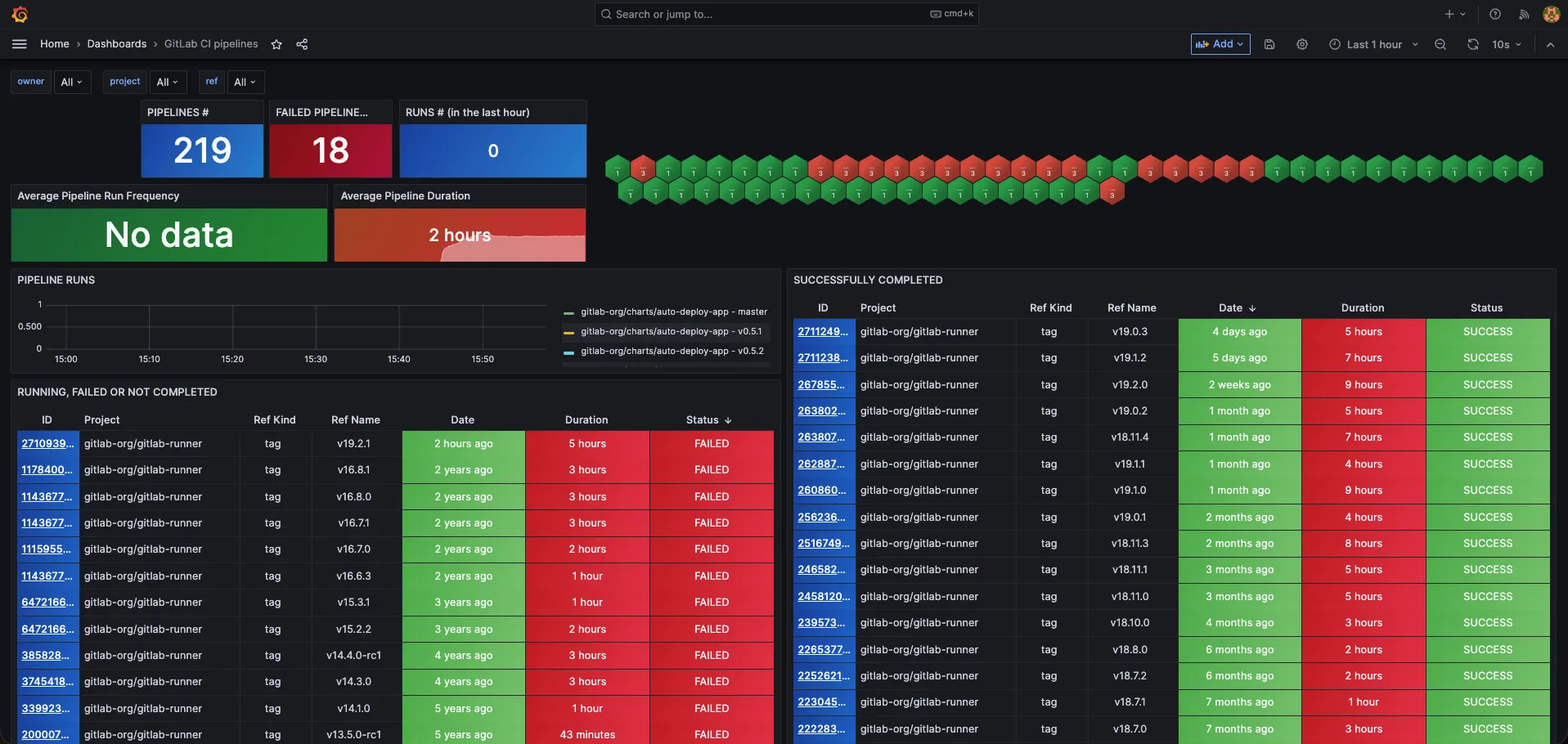
Task: Sort failed table by Duration header
Action: click(586, 419)
